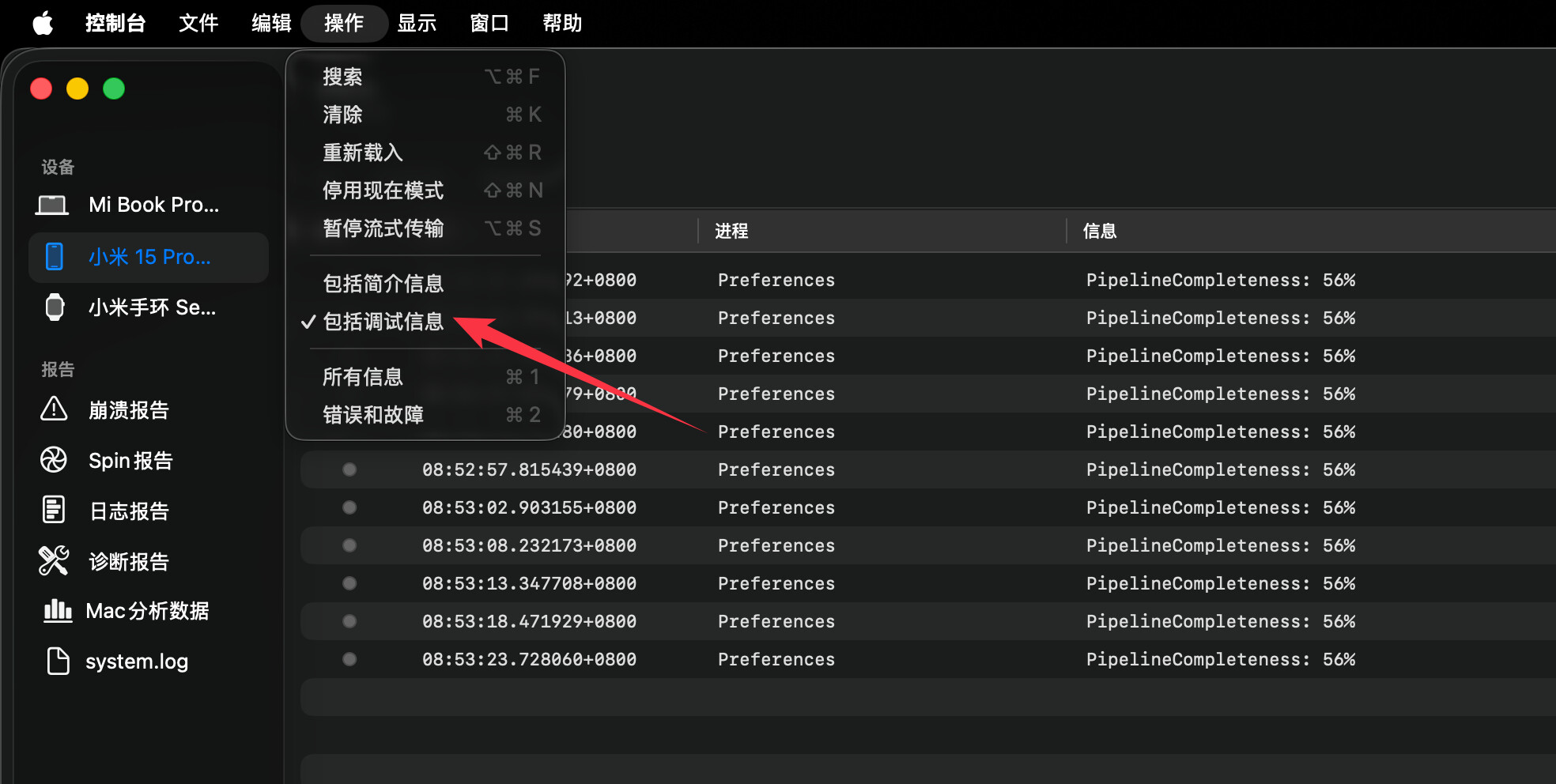Open the 显示 menu
Image resolution: width=1556 pixels, height=784 pixels.
[417, 23]
